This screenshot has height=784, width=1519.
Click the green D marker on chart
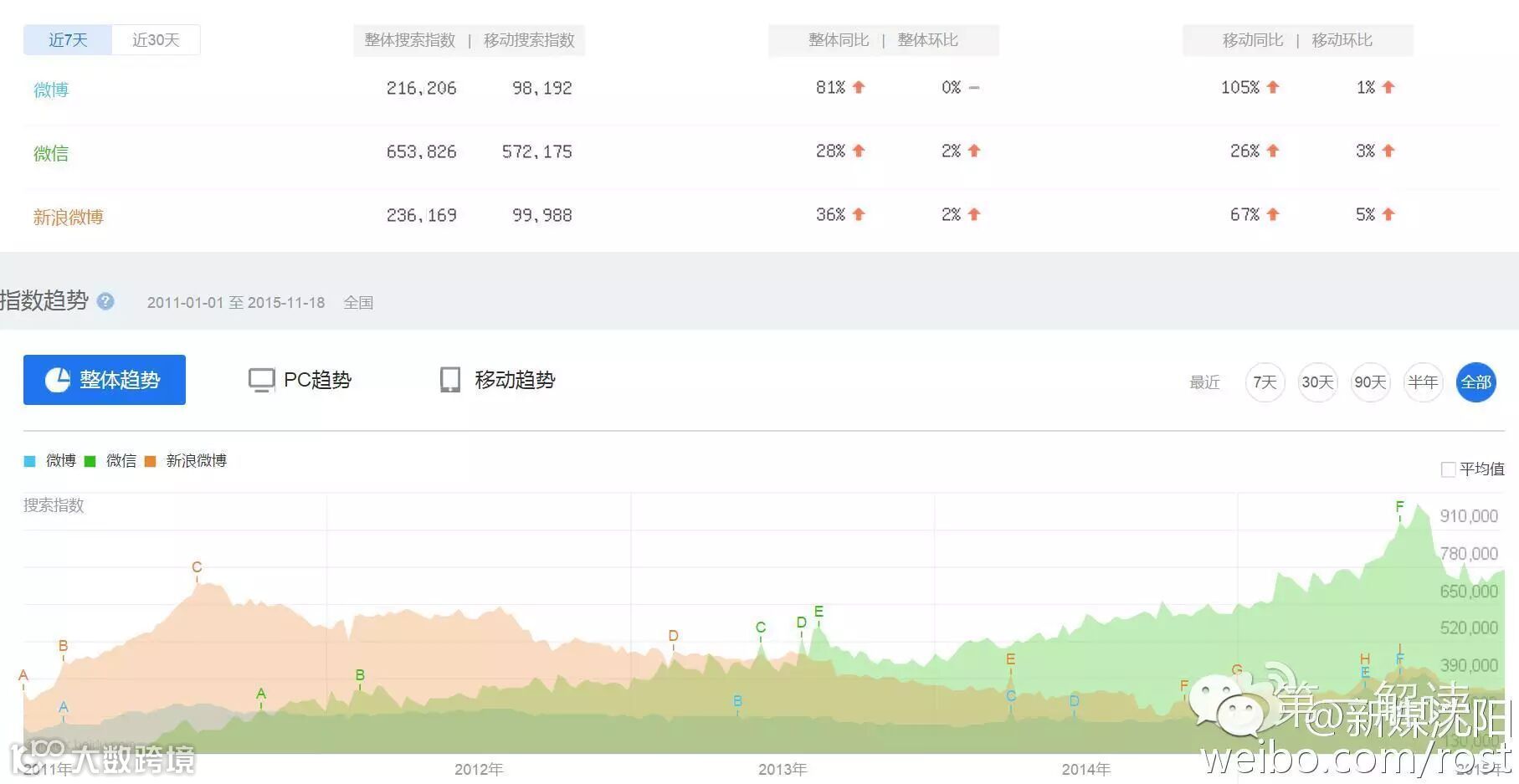tap(802, 623)
